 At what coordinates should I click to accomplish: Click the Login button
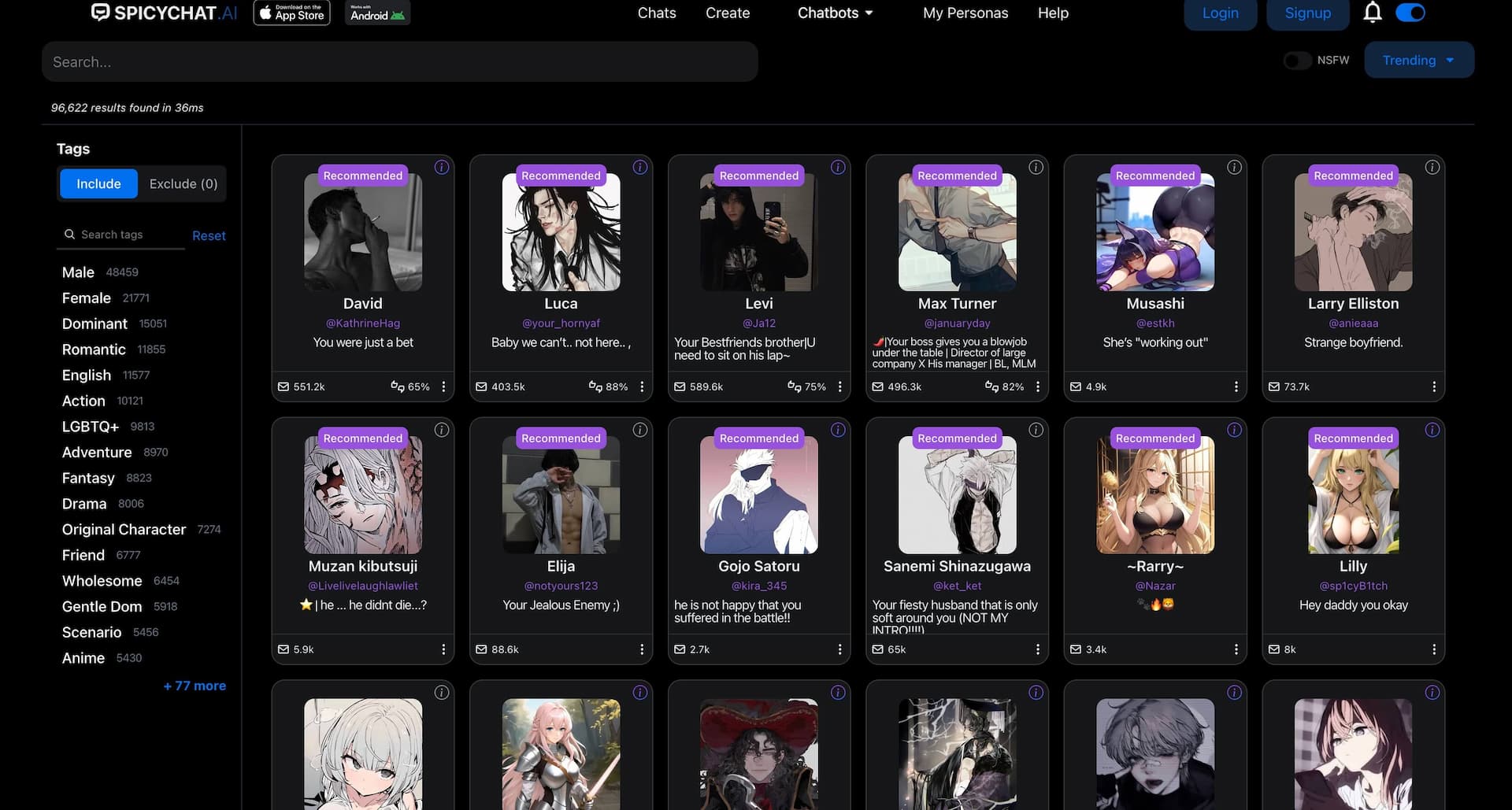pos(1220,13)
